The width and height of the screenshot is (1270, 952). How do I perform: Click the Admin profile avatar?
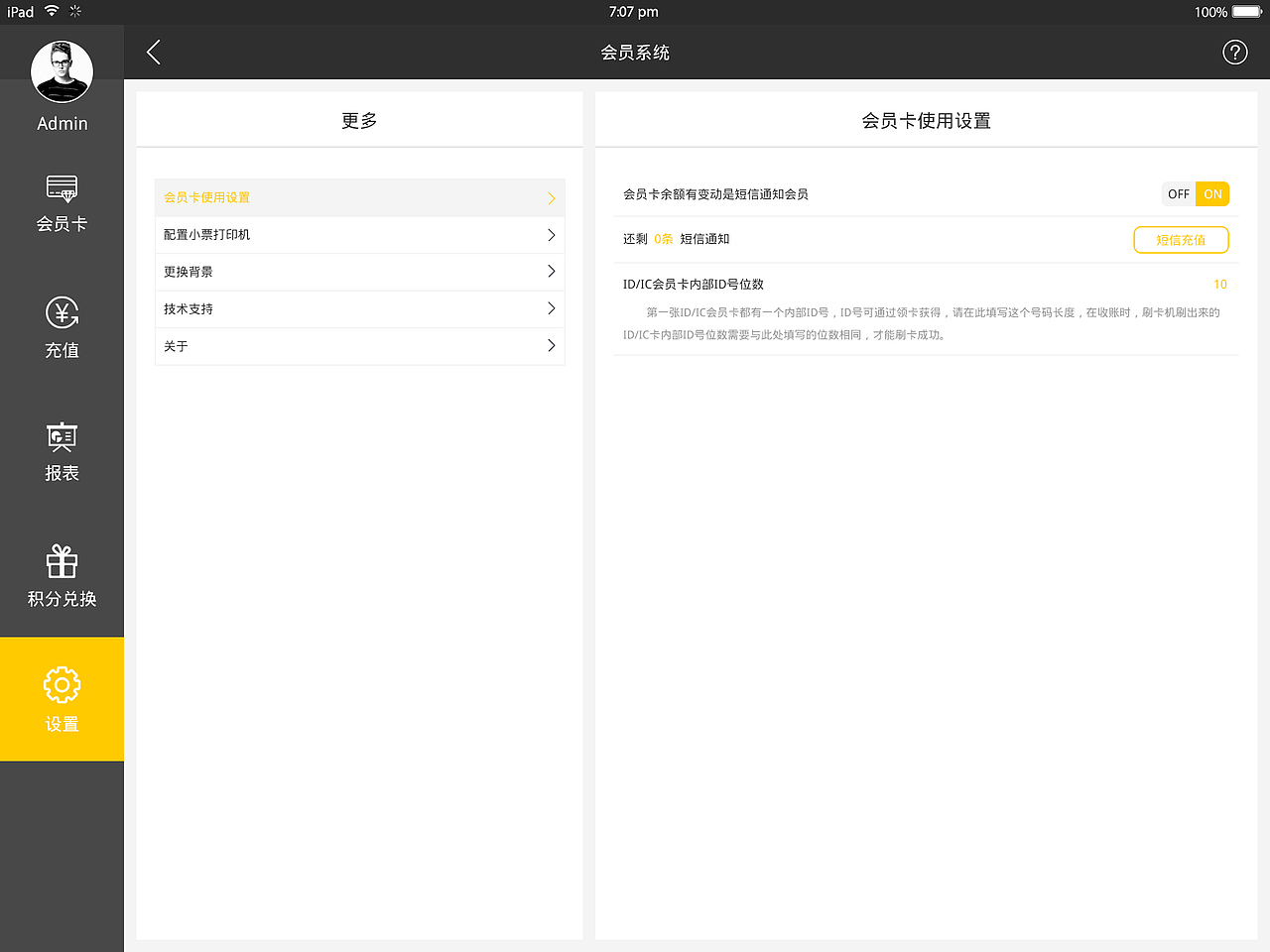click(62, 71)
